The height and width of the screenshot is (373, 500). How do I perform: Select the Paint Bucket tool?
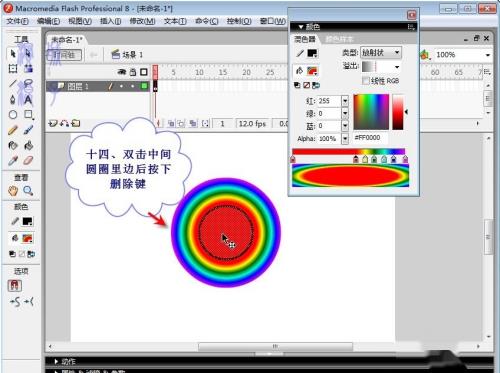(x=28, y=145)
